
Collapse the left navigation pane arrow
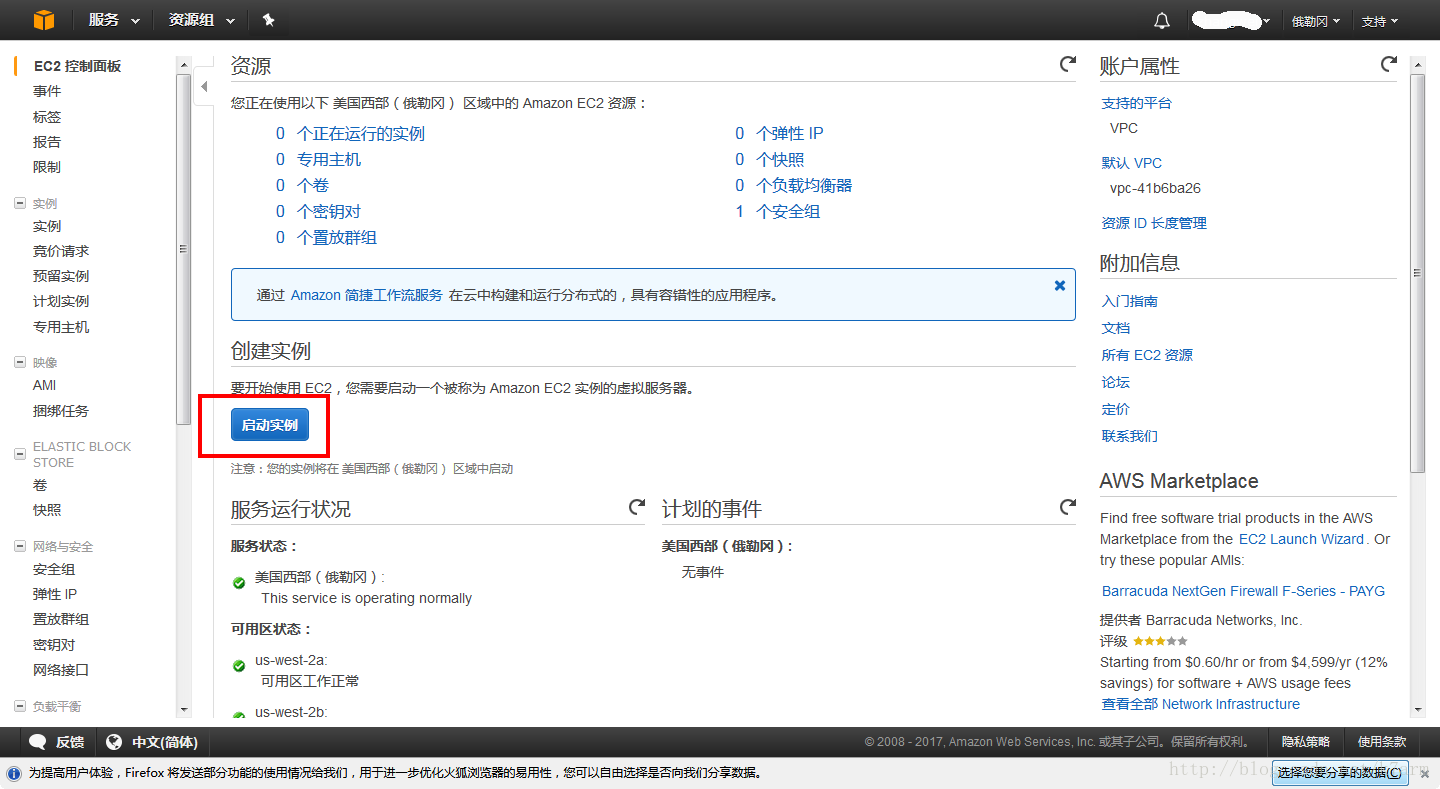(x=204, y=87)
